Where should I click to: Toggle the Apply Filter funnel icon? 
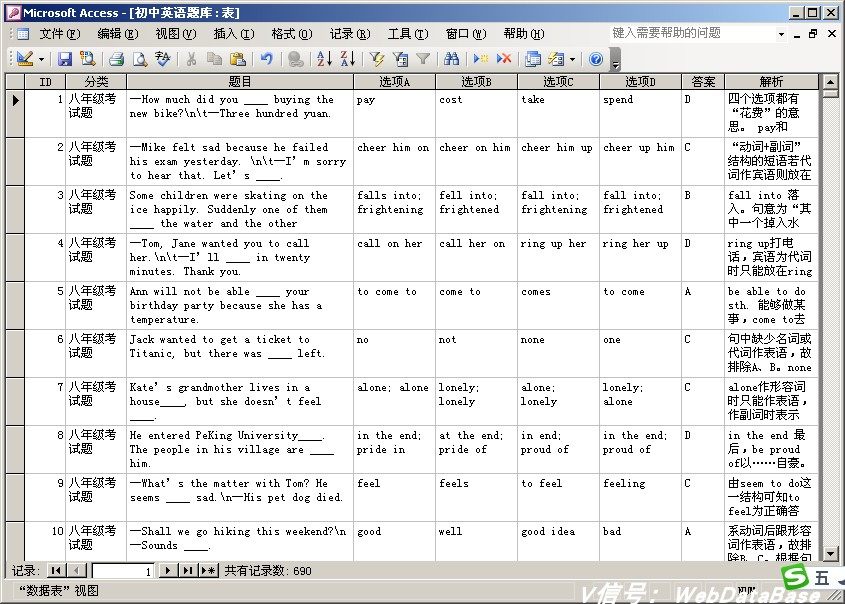pos(423,59)
